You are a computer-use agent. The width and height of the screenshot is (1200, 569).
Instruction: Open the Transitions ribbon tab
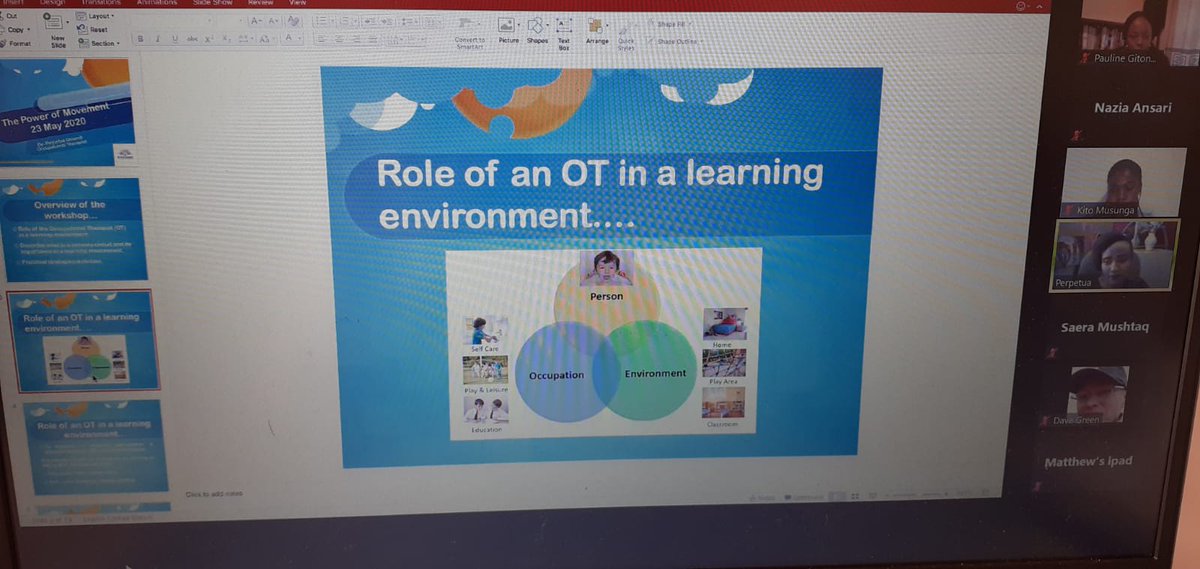point(101,3)
